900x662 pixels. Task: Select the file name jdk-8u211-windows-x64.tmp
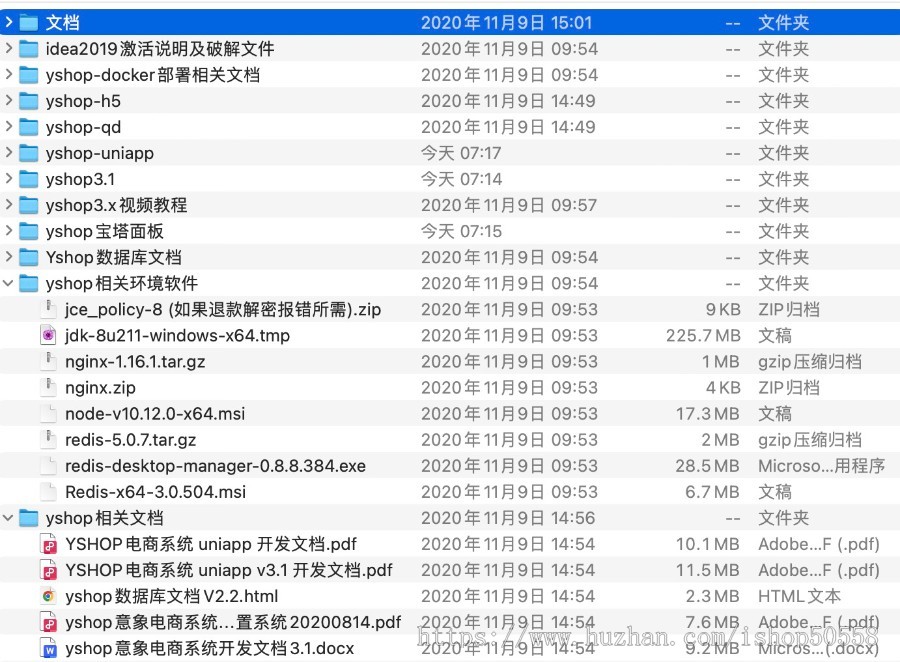[x=177, y=335]
